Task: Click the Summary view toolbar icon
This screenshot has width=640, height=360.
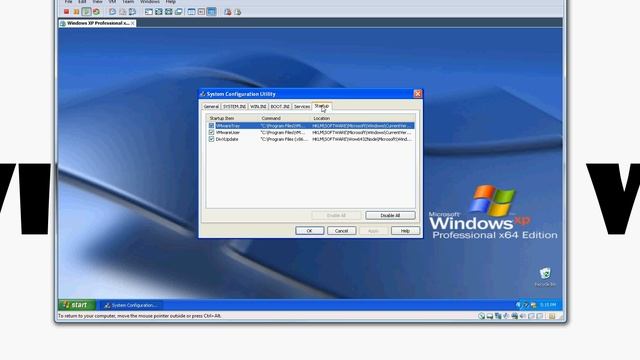Action: 191,12
